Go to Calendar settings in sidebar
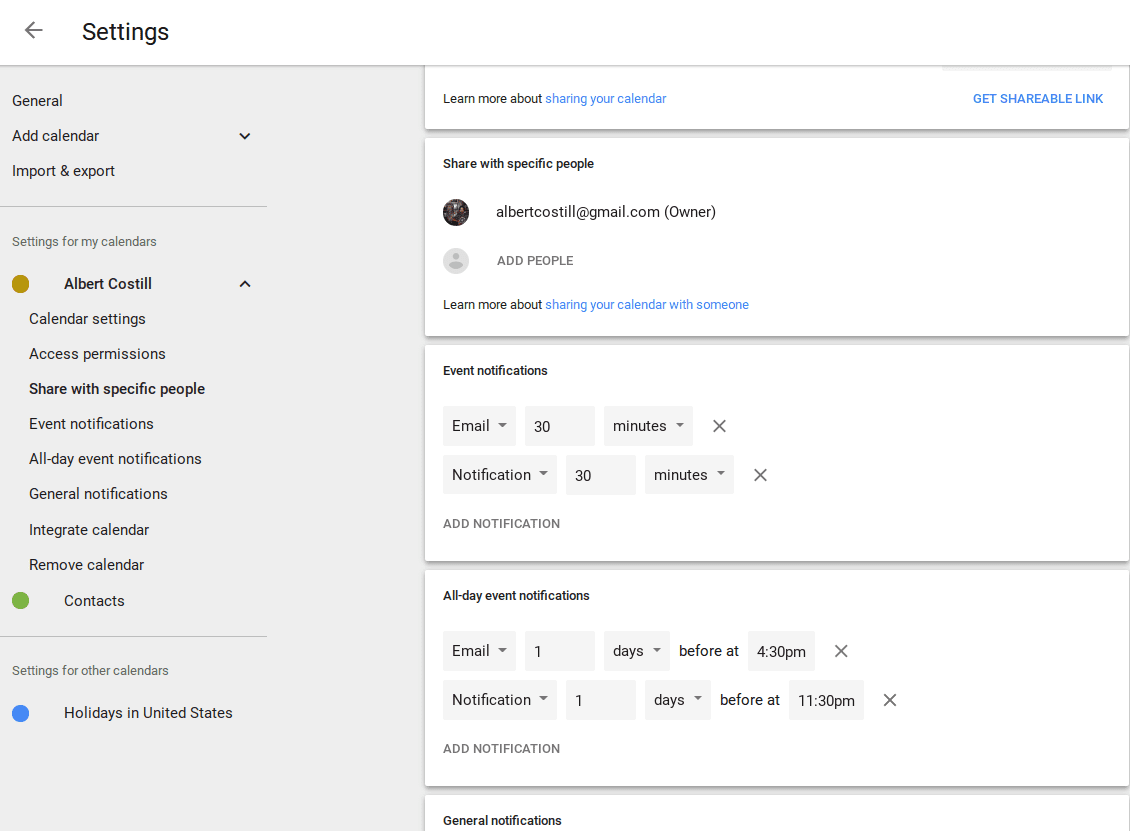 click(87, 319)
